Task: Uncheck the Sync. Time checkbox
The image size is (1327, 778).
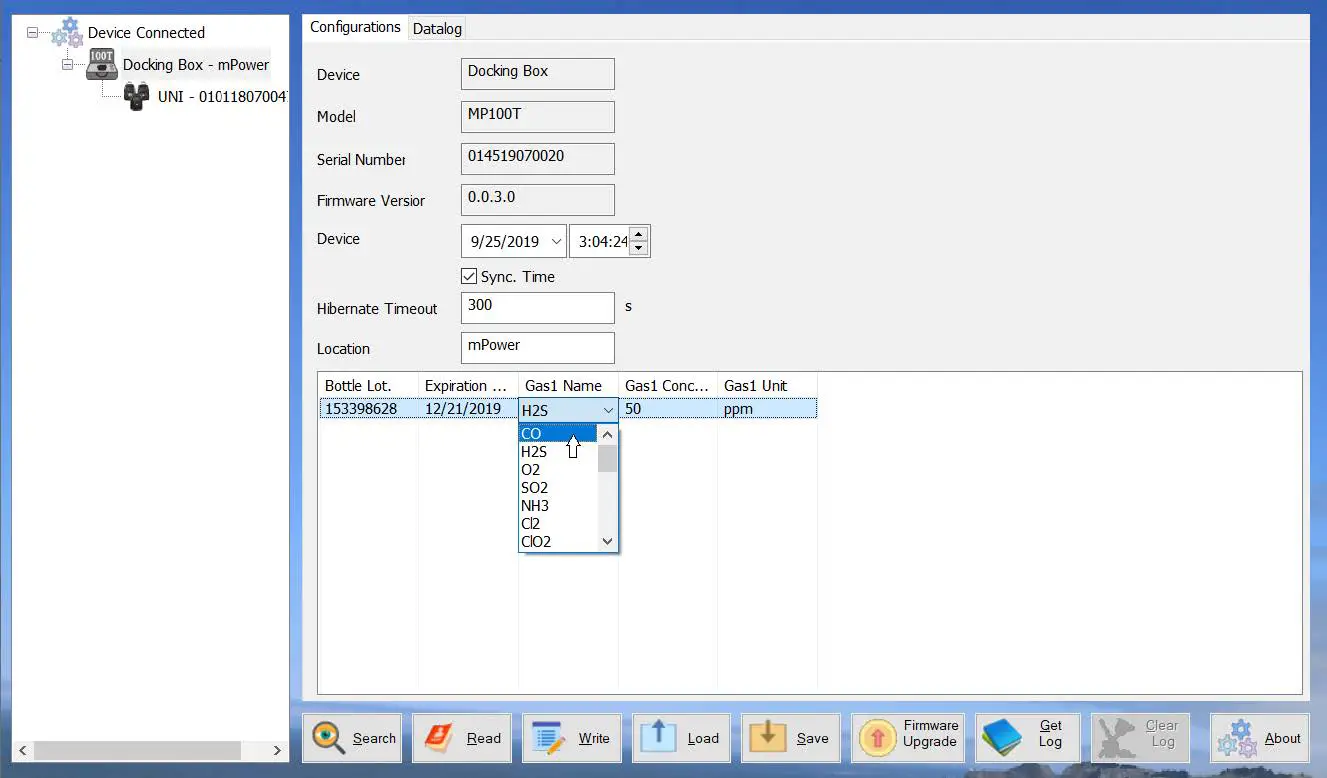Action: tap(468, 277)
